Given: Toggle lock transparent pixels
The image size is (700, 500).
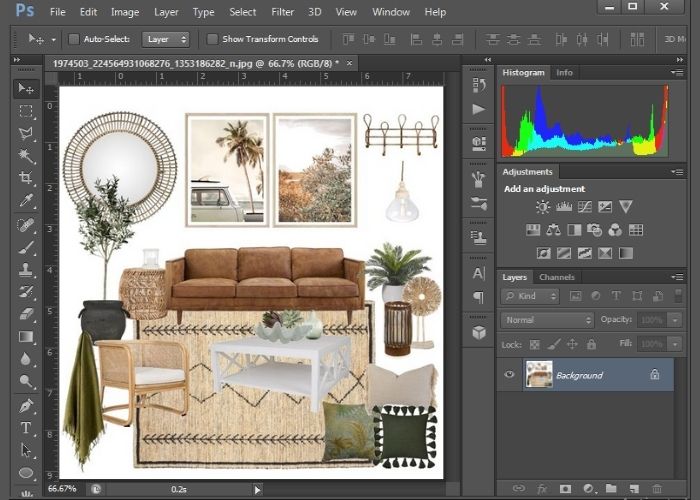Looking at the screenshot, I should click(534, 344).
